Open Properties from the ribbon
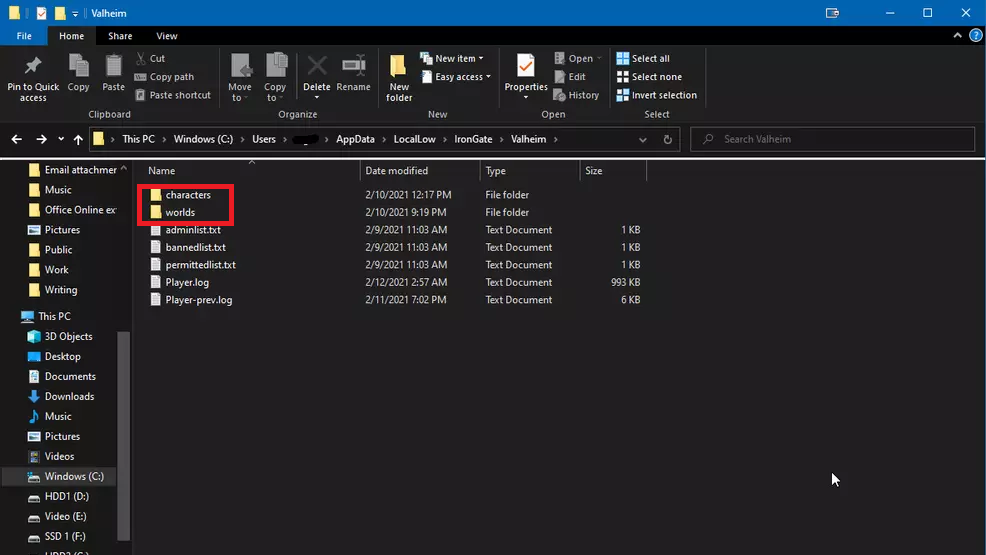Image resolution: width=986 pixels, height=555 pixels. pos(526,77)
